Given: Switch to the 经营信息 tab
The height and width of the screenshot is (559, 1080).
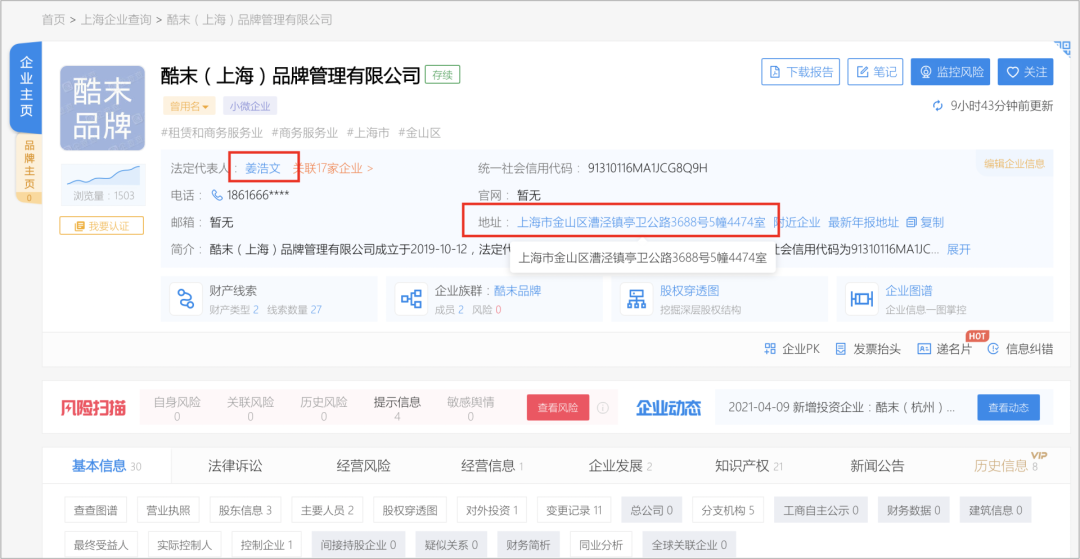Looking at the screenshot, I should [x=492, y=466].
